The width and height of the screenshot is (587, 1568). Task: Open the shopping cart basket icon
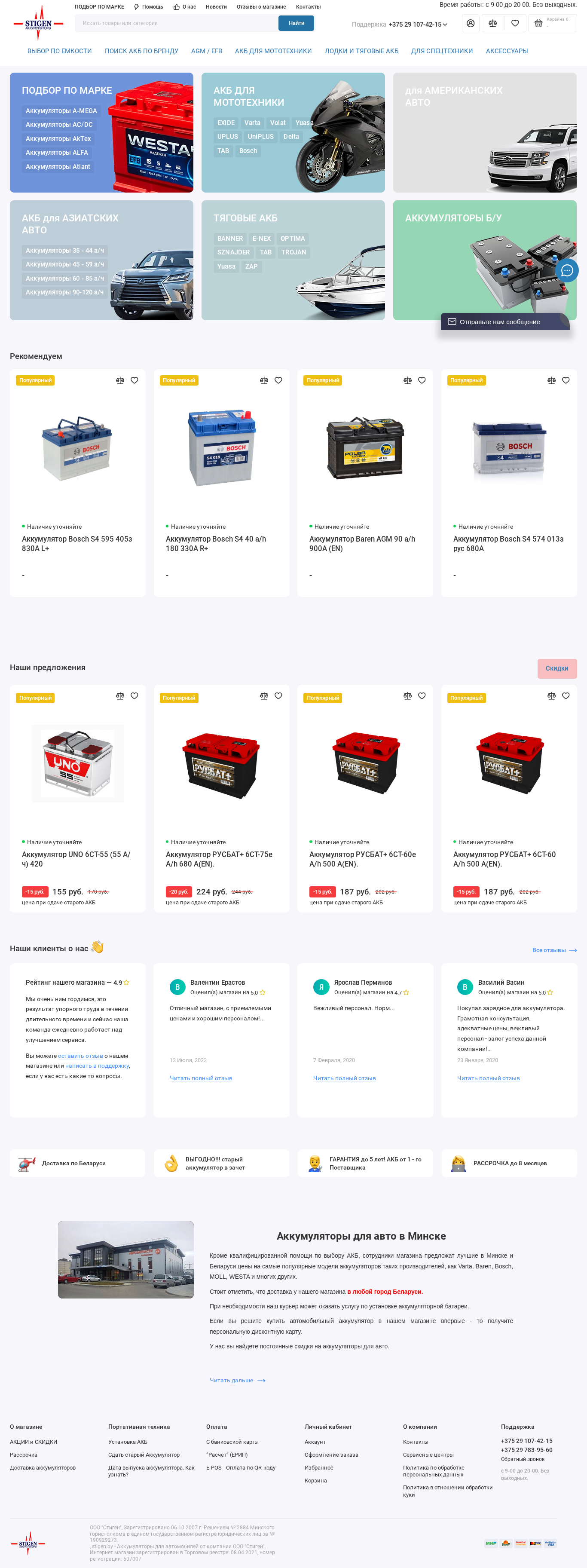[x=538, y=24]
